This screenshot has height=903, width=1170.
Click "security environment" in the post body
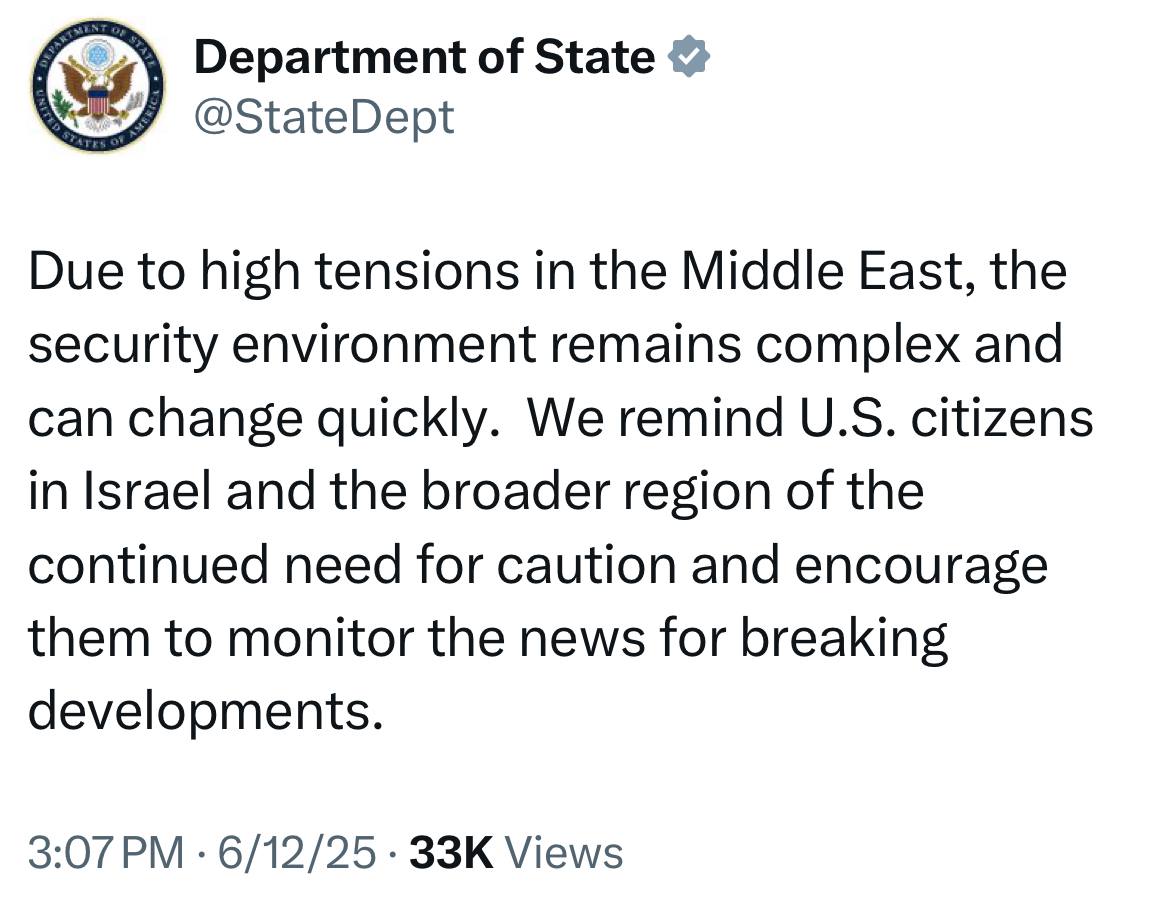282,345
